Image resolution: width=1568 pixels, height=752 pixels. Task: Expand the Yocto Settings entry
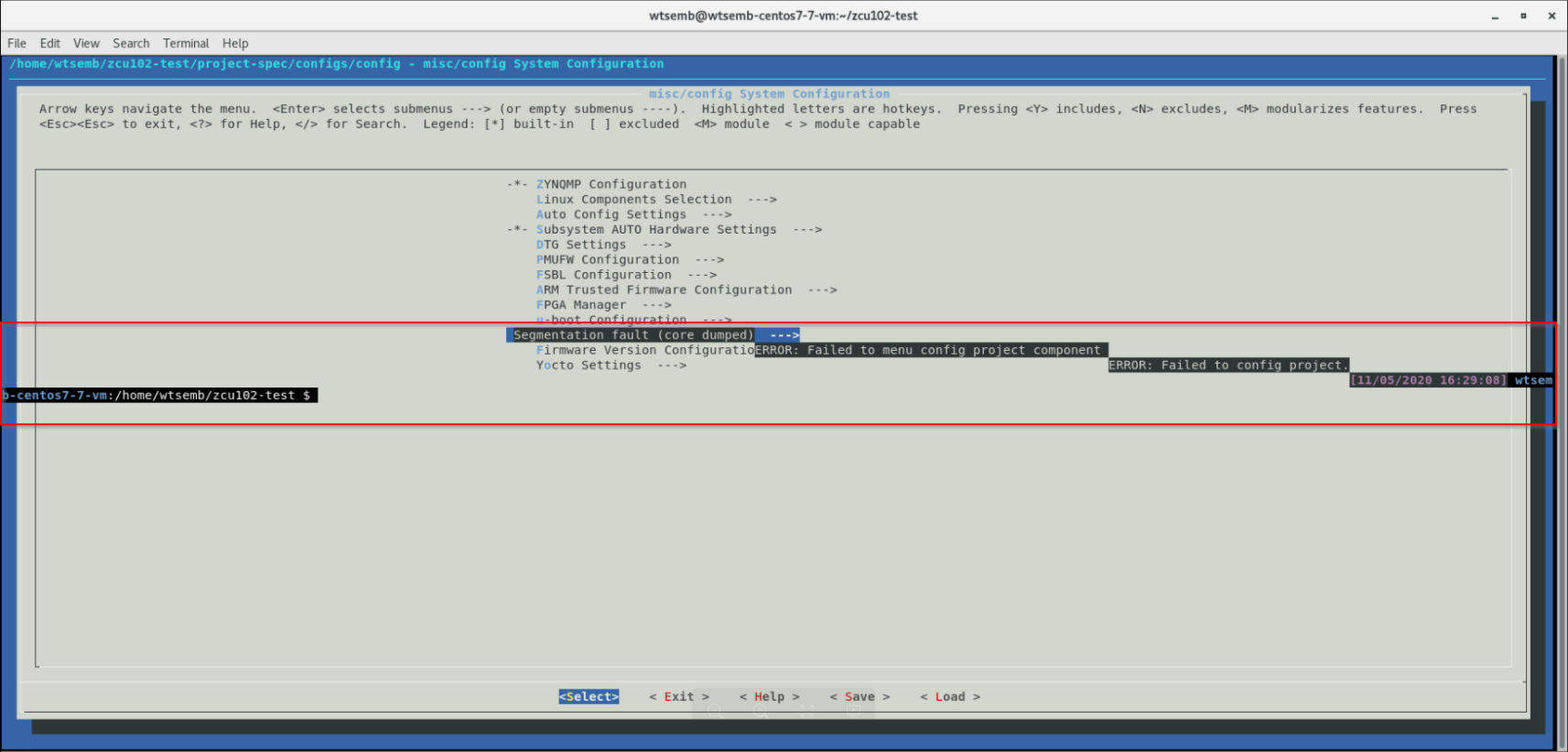click(x=588, y=365)
